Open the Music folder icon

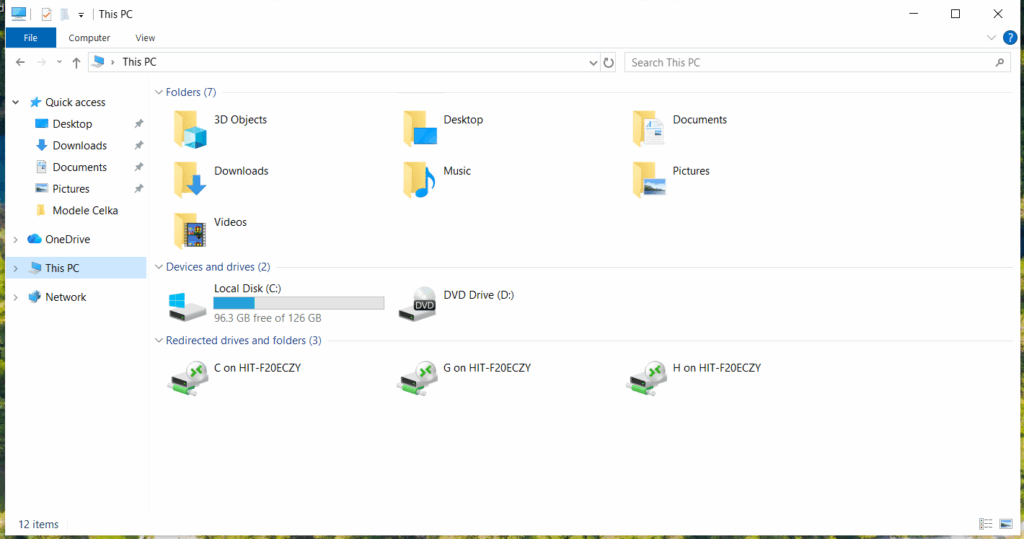tap(419, 180)
